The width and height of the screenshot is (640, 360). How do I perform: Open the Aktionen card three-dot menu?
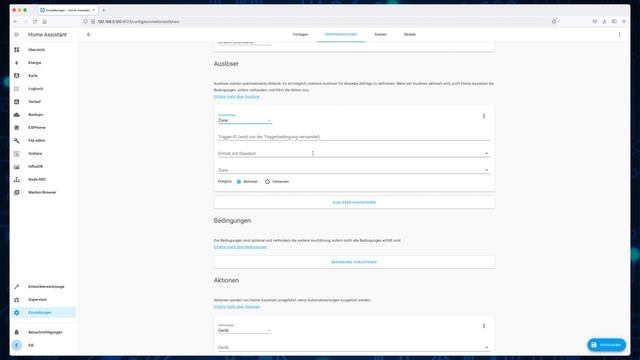click(484, 326)
